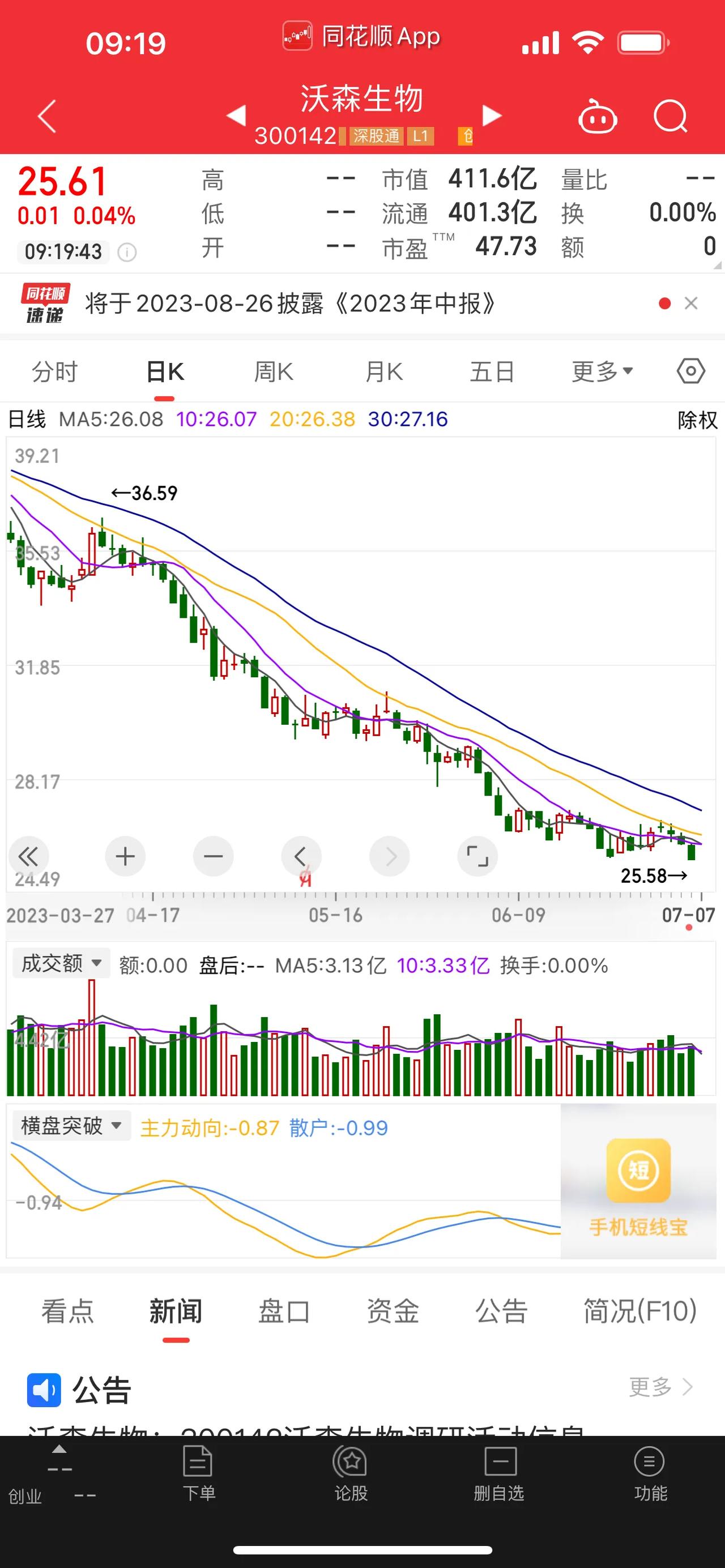Toggle 除权 adjustment setting
The height and width of the screenshot is (1568, 725).
click(x=698, y=420)
